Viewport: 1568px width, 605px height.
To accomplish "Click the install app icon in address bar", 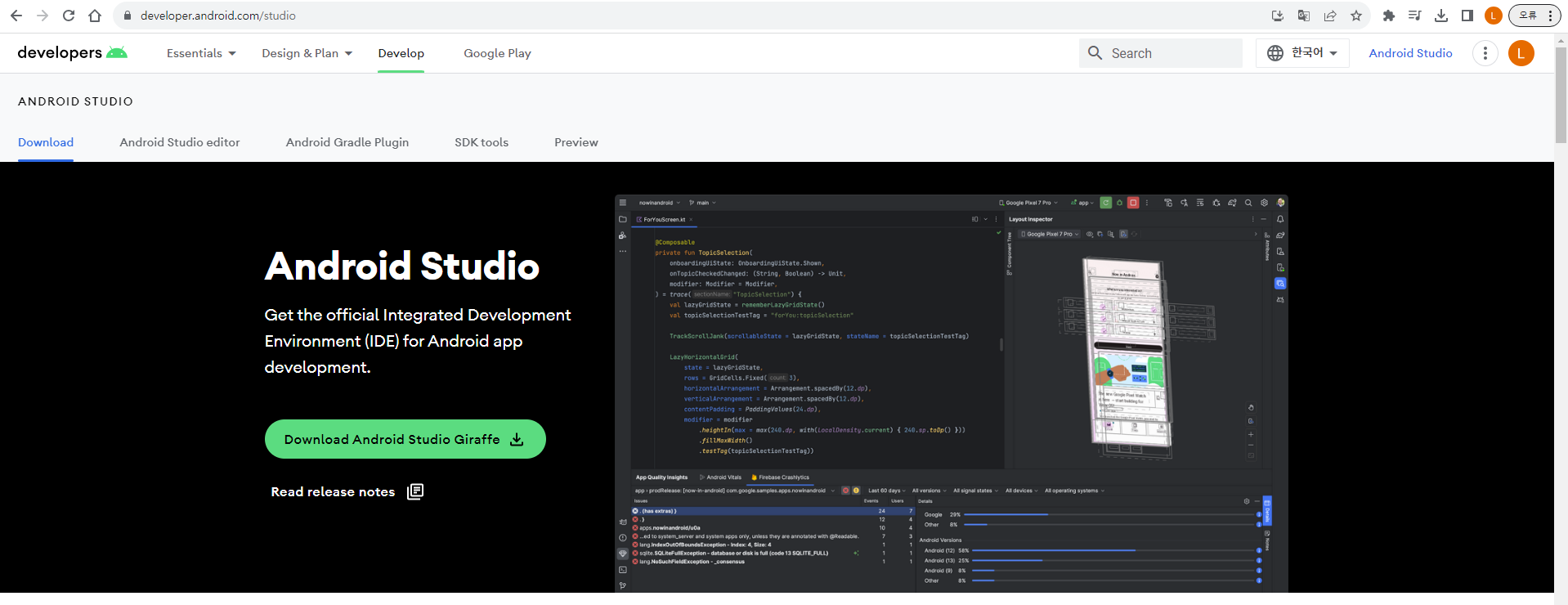I will (1278, 16).
